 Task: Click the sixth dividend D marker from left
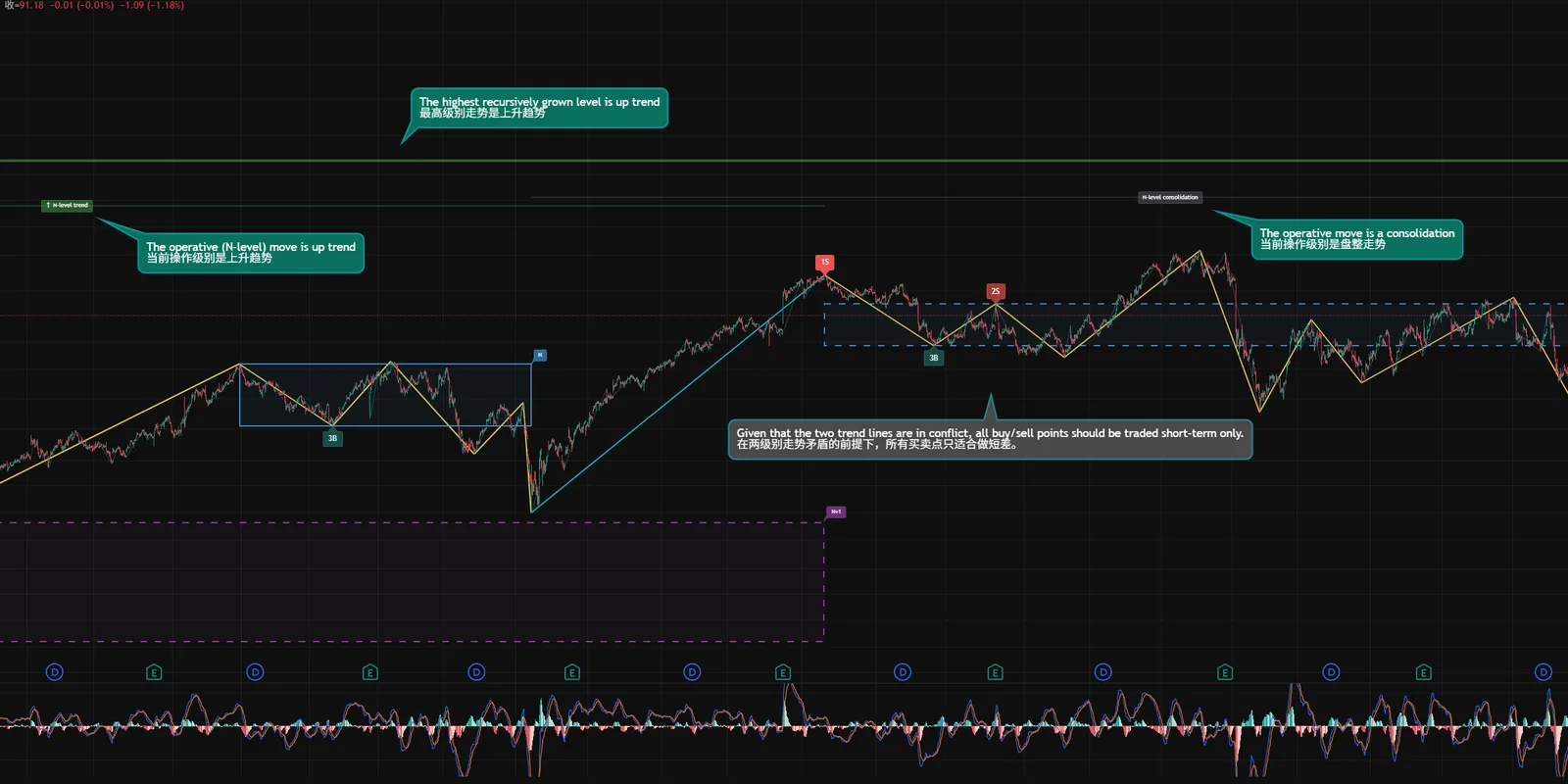(1102, 672)
